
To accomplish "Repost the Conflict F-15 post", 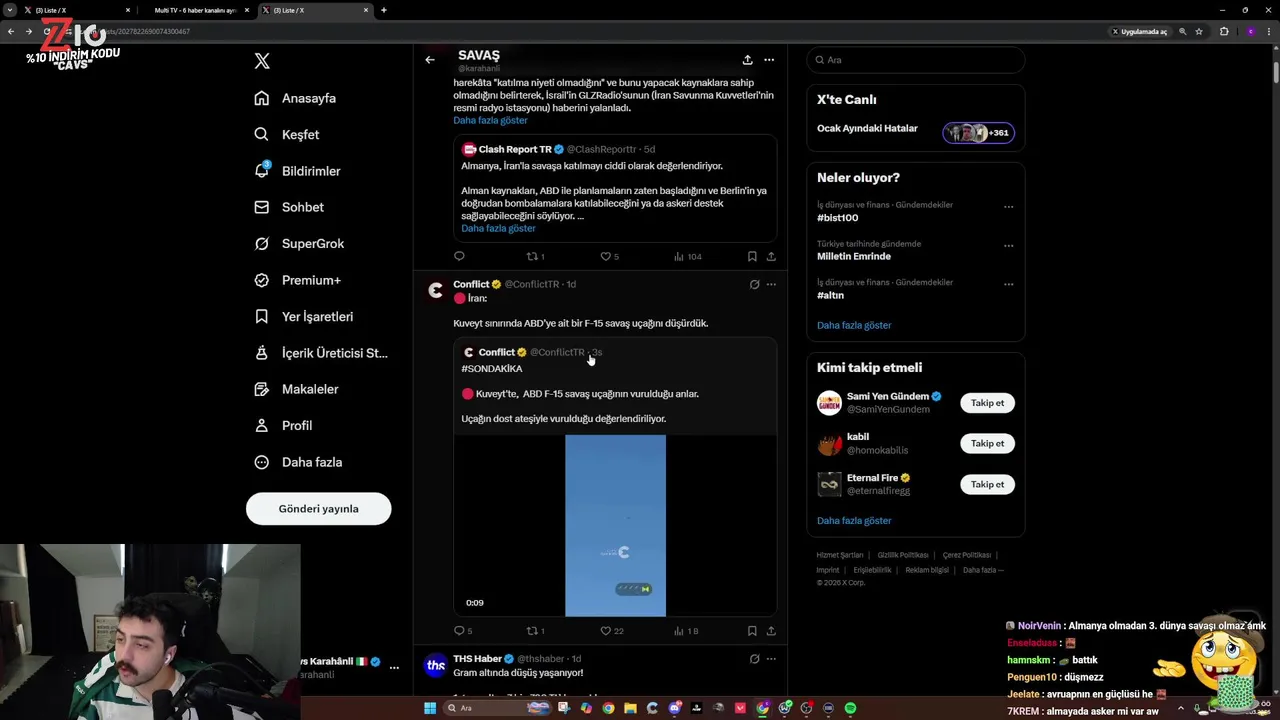I will (x=535, y=631).
